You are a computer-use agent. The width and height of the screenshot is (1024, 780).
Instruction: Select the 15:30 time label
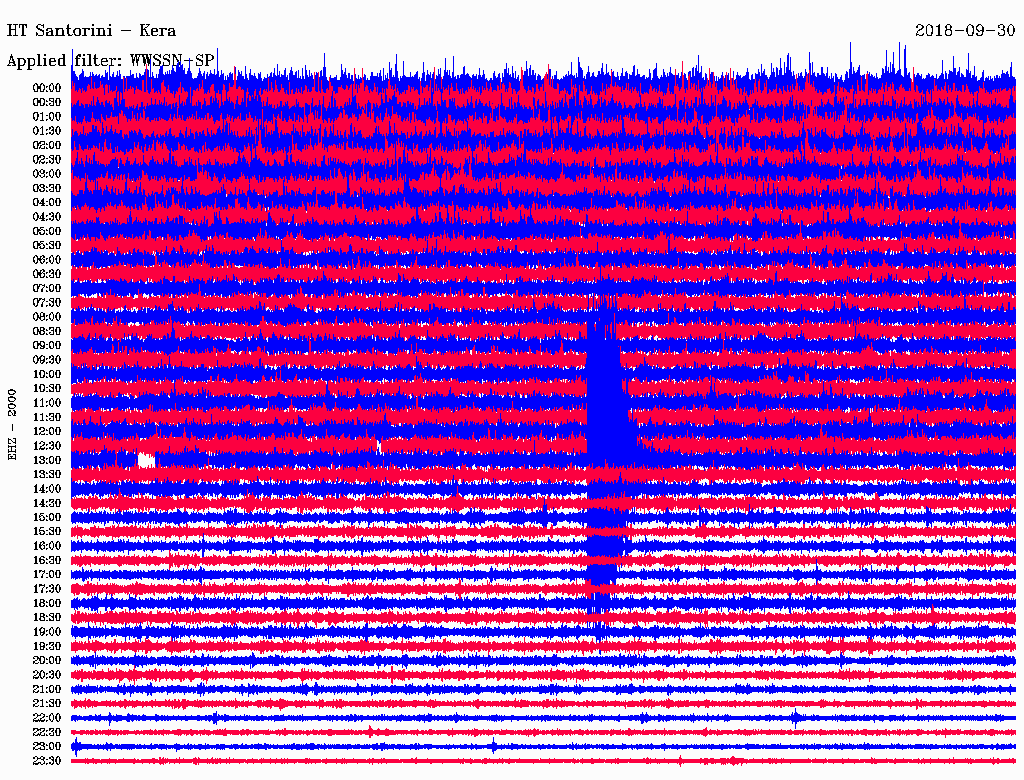pos(47,532)
